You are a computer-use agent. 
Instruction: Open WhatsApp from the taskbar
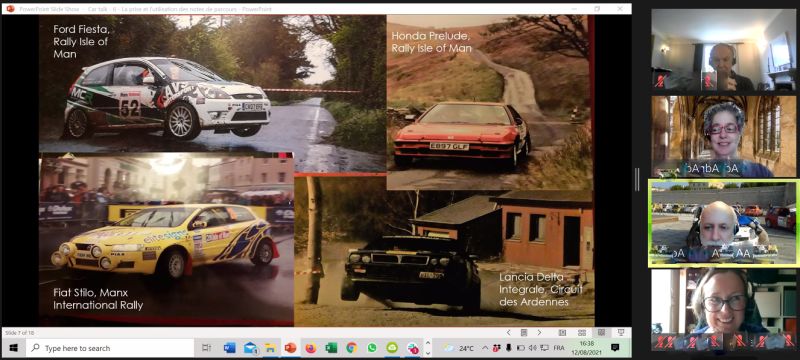point(372,348)
